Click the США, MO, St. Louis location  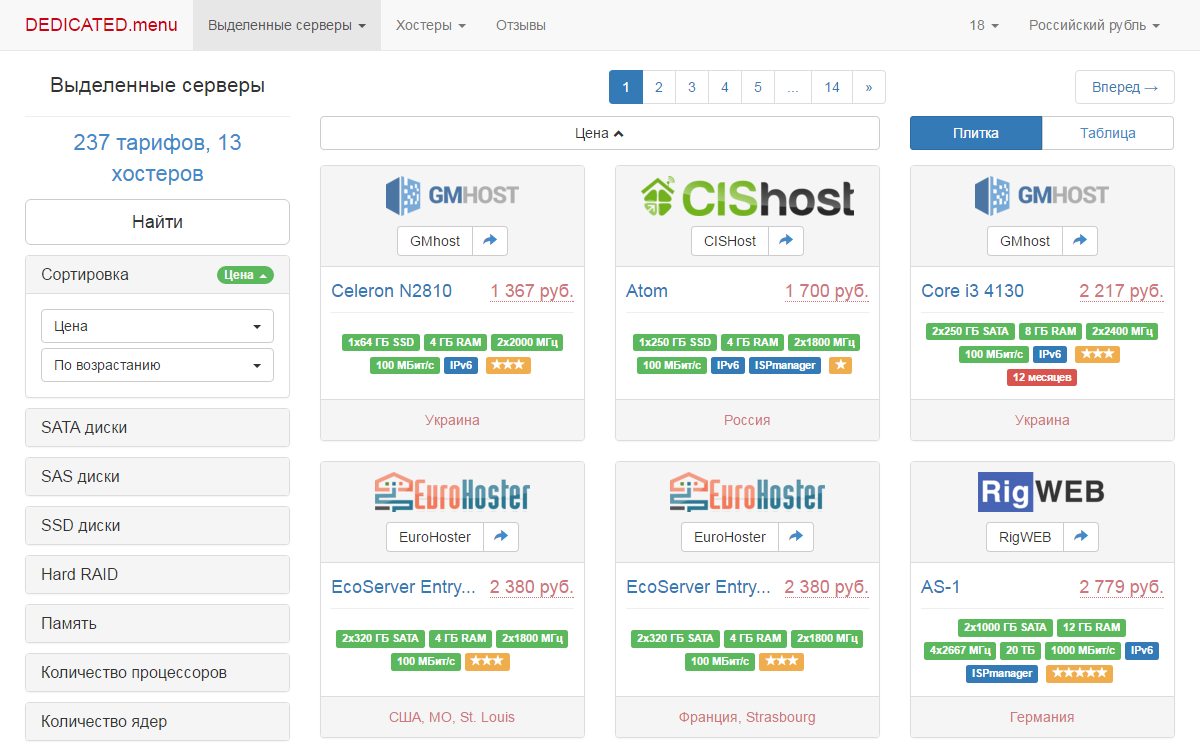pyautogui.click(x=452, y=717)
